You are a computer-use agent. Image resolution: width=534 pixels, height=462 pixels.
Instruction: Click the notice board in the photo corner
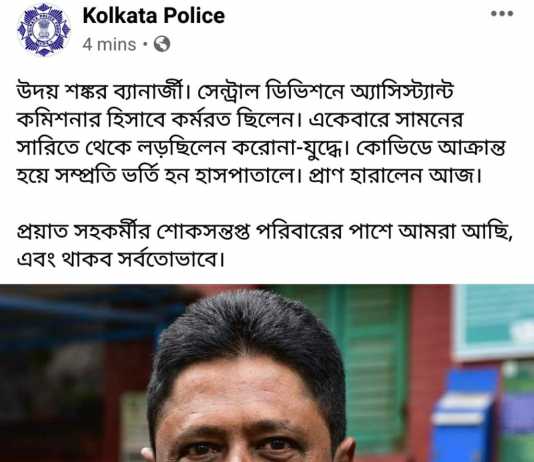tap(494, 322)
